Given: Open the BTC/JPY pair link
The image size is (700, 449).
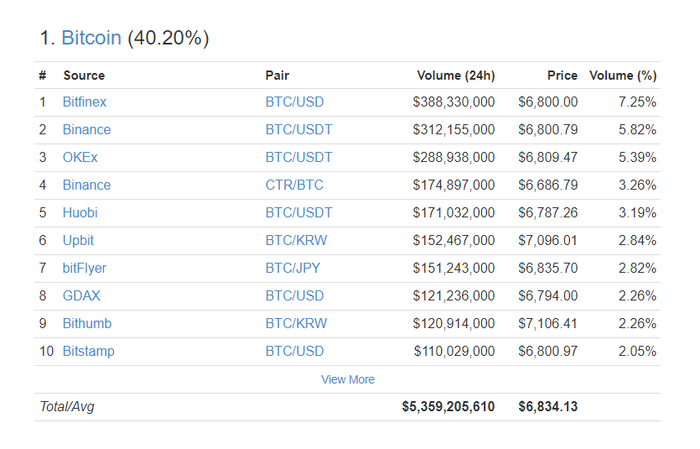Looking at the screenshot, I should [293, 268].
